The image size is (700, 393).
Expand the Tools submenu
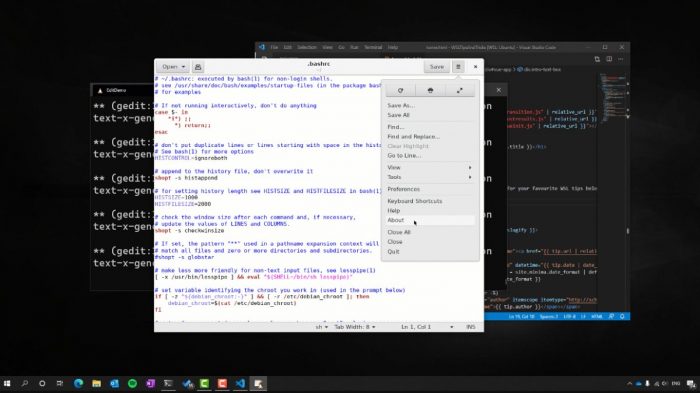(429, 177)
